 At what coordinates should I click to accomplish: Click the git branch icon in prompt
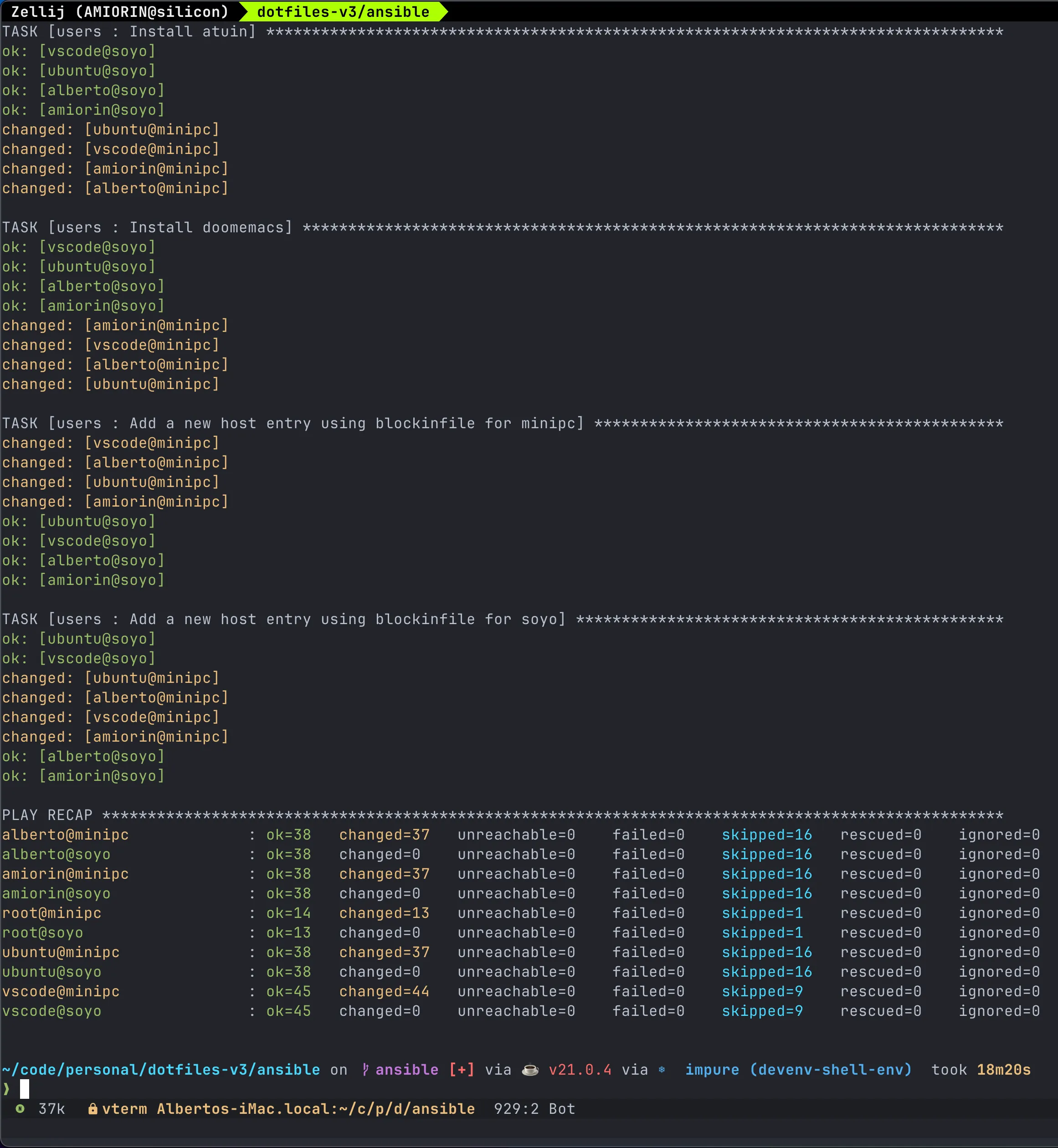(x=365, y=1070)
